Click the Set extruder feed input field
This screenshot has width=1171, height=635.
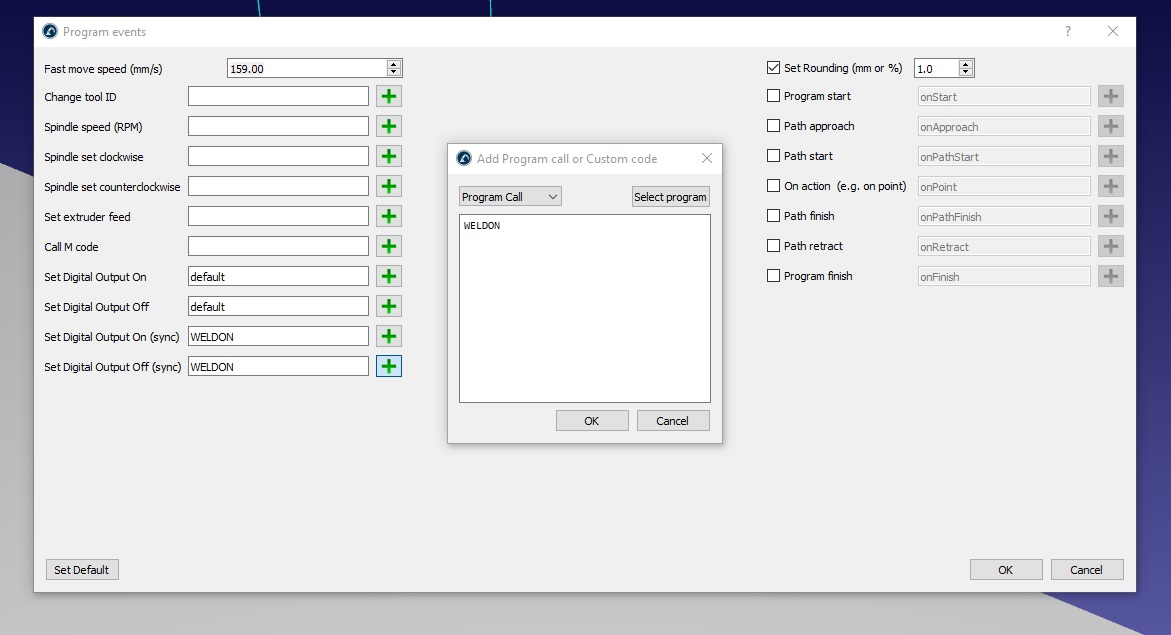(x=278, y=216)
